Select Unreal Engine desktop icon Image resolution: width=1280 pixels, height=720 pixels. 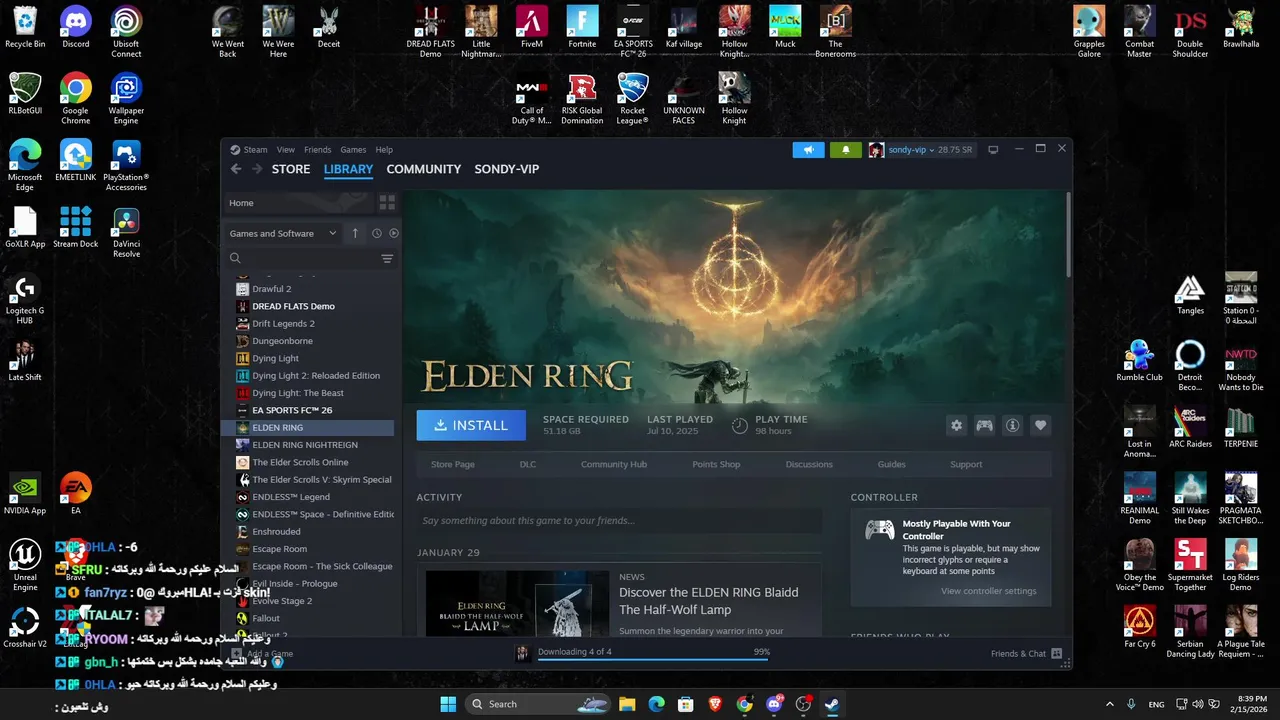tap(25, 566)
